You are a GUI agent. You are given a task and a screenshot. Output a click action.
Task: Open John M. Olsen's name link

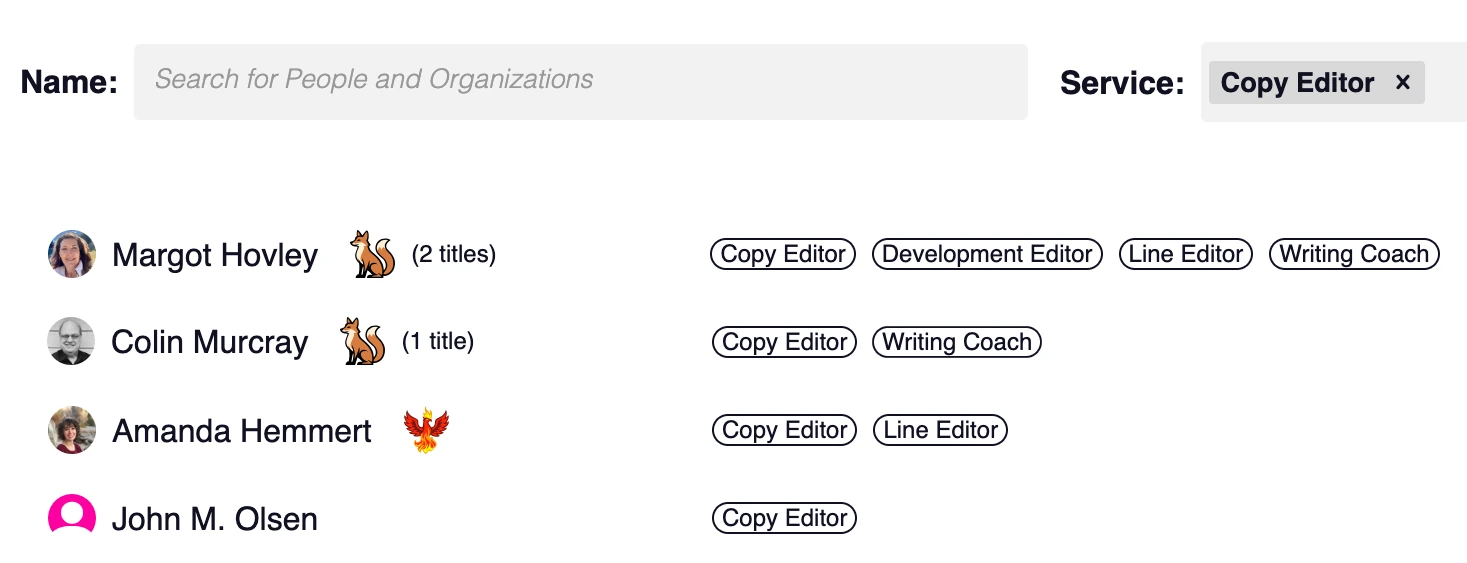(x=215, y=519)
